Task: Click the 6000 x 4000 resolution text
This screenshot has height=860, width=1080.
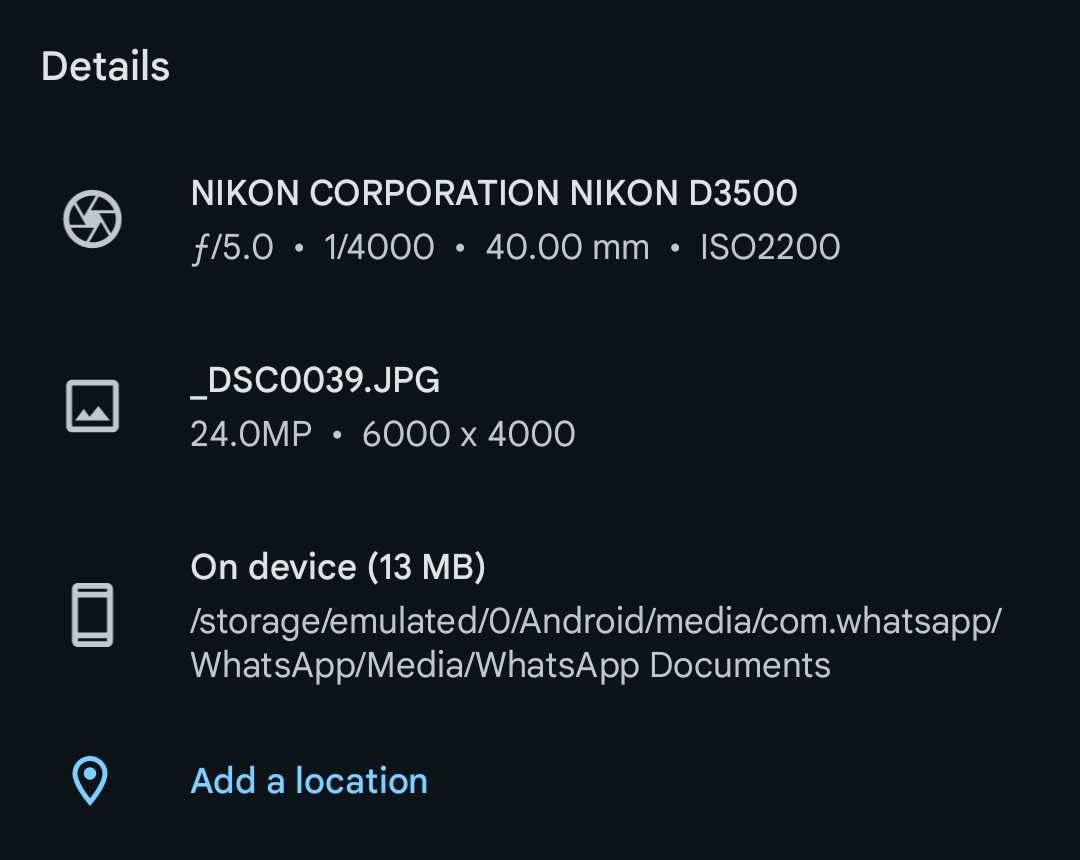Action: (468, 434)
